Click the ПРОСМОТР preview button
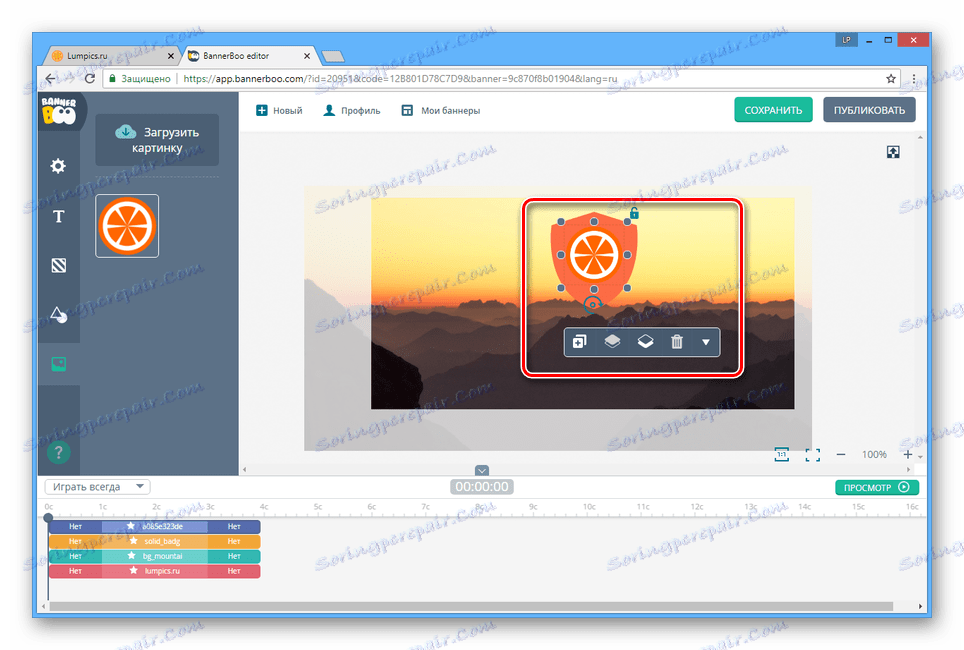964x650 pixels. pos(877,487)
